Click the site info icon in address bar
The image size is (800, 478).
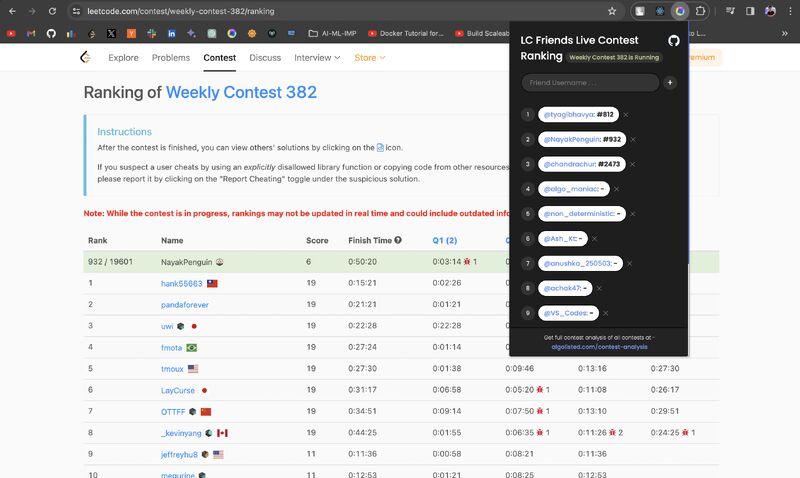coord(76,11)
